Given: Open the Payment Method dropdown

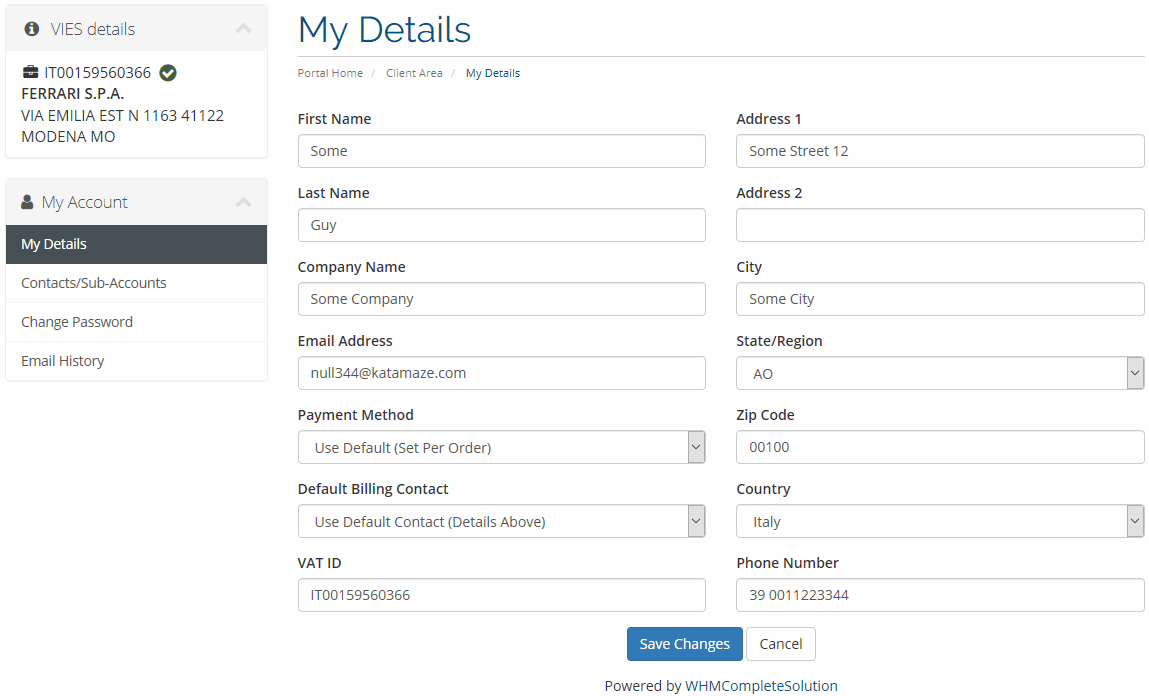Looking at the screenshot, I should pos(502,447).
